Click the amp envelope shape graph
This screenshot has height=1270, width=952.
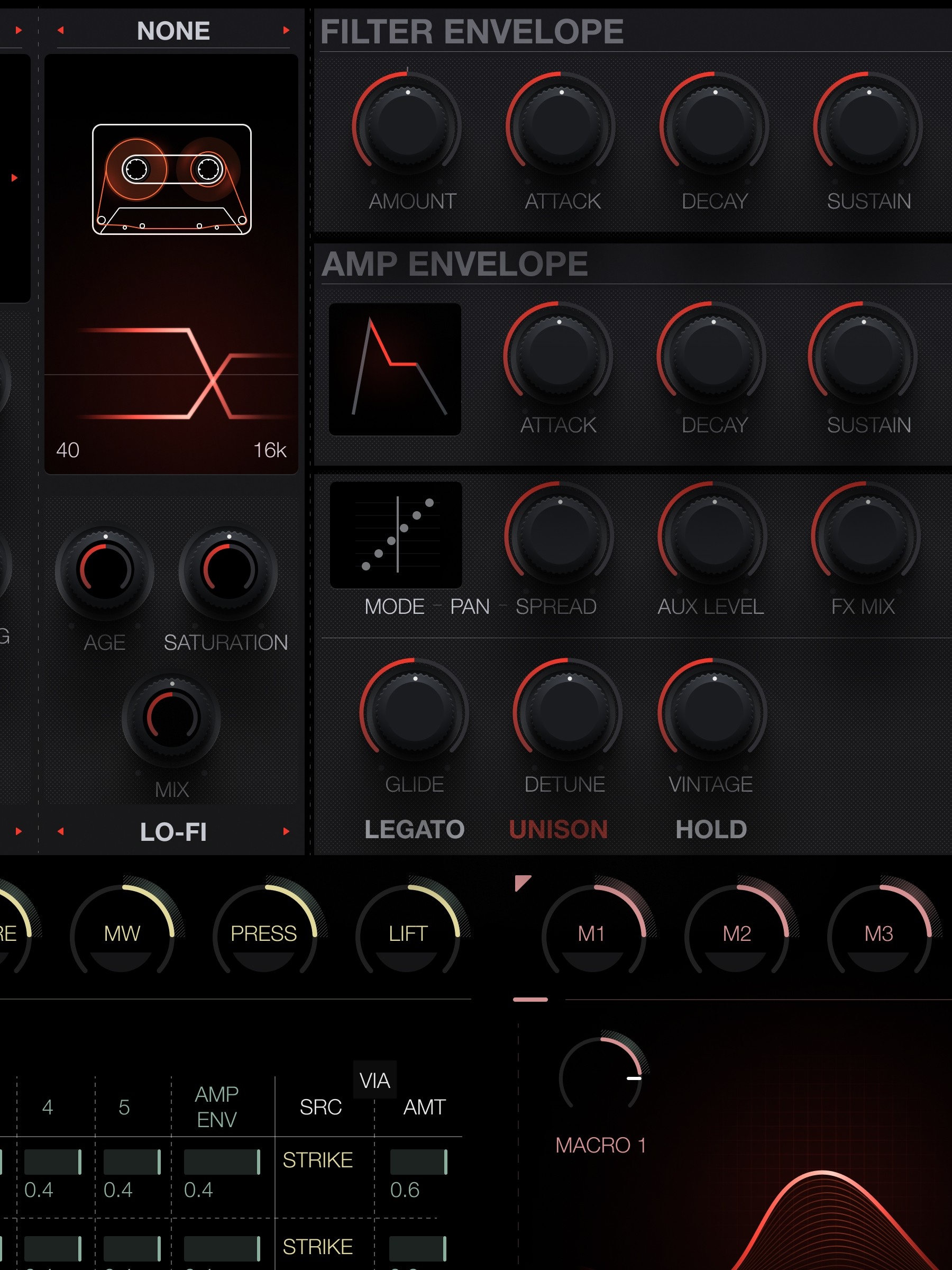click(x=395, y=369)
